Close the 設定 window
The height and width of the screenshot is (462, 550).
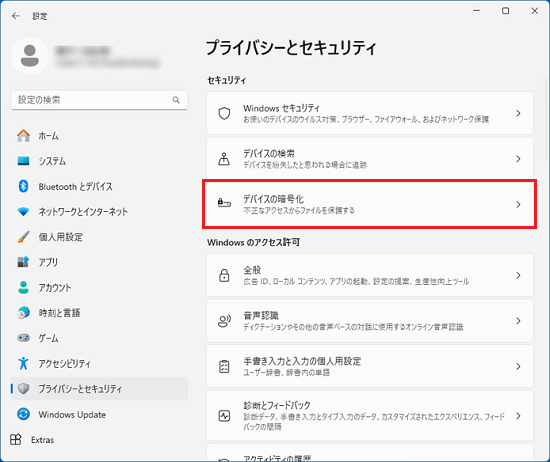click(x=535, y=11)
